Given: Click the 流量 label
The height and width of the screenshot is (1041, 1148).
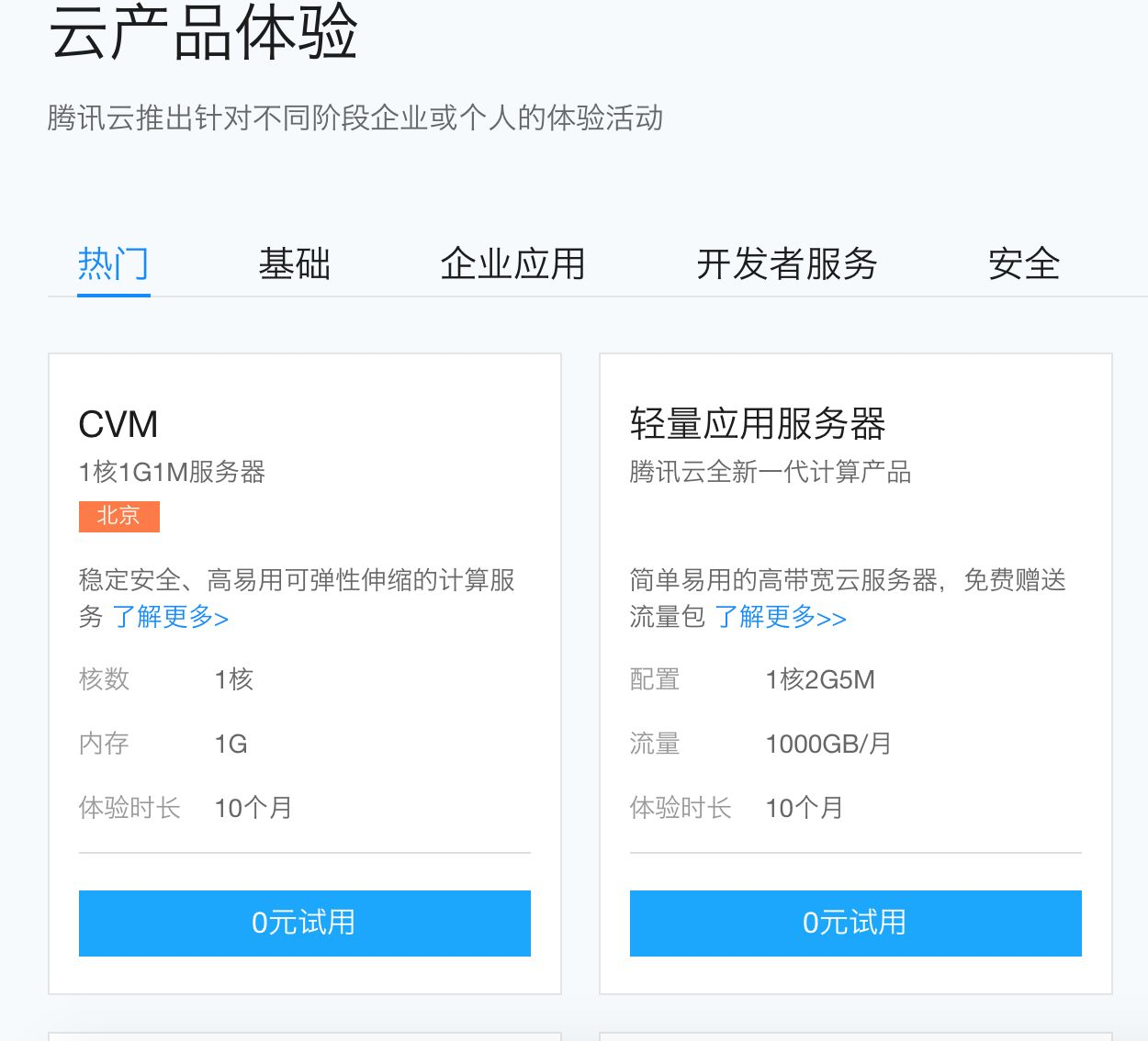Looking at the screenshot, I should [655, 744].
